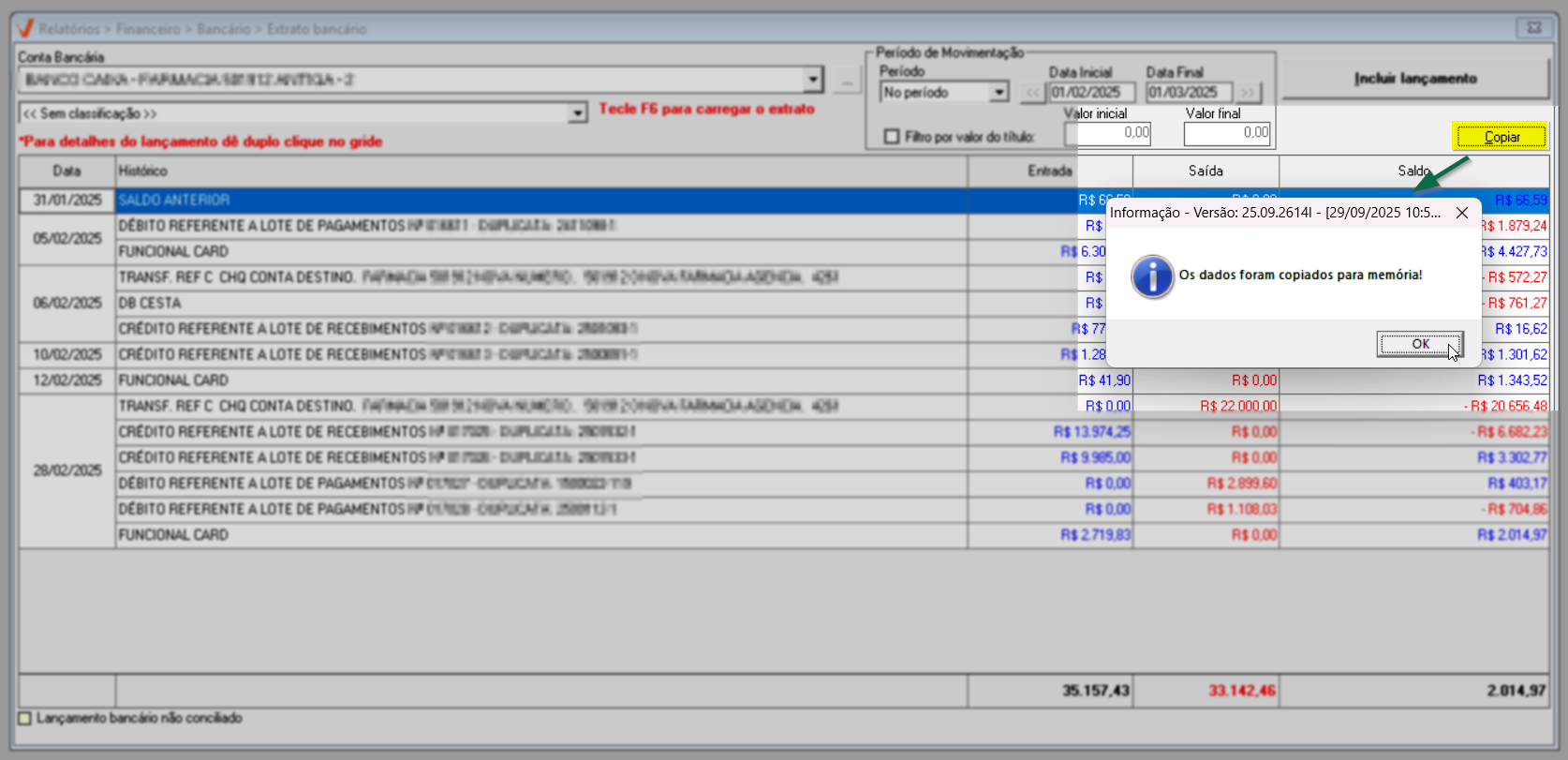The height and width of the screenshot is (760, 1568).
Task: Enable Filtro por valor do título checkbox
Action: pyautogui.click(x=892, y=137)
